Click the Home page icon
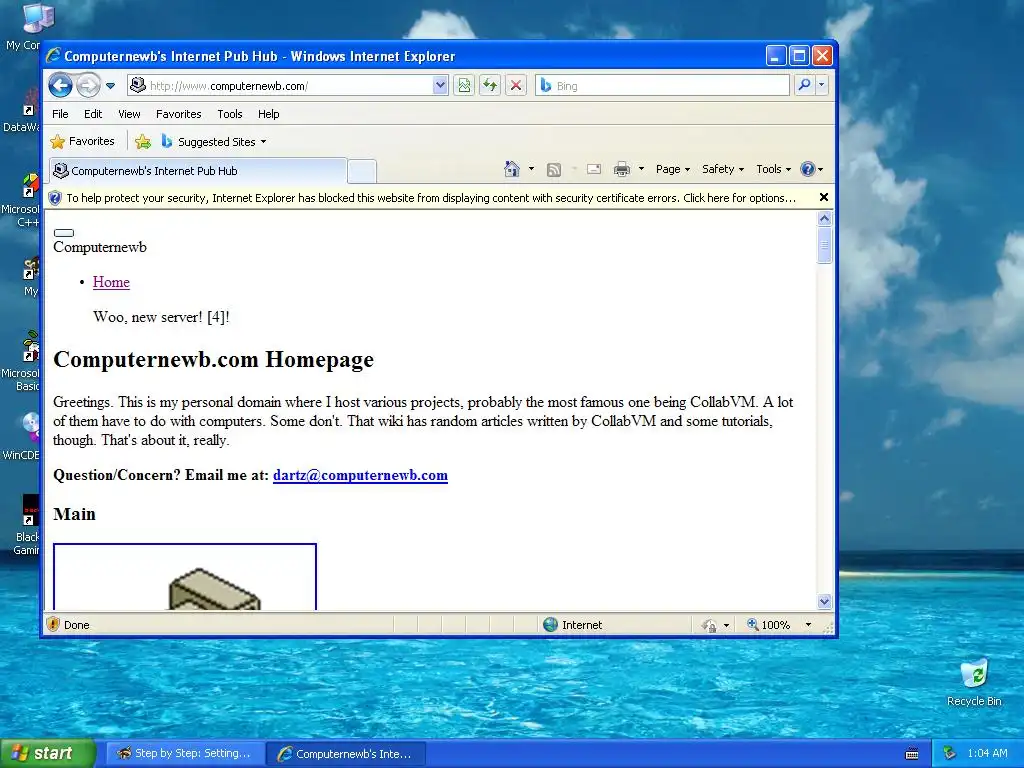The image size is (1024, 768). coord(511,169)
